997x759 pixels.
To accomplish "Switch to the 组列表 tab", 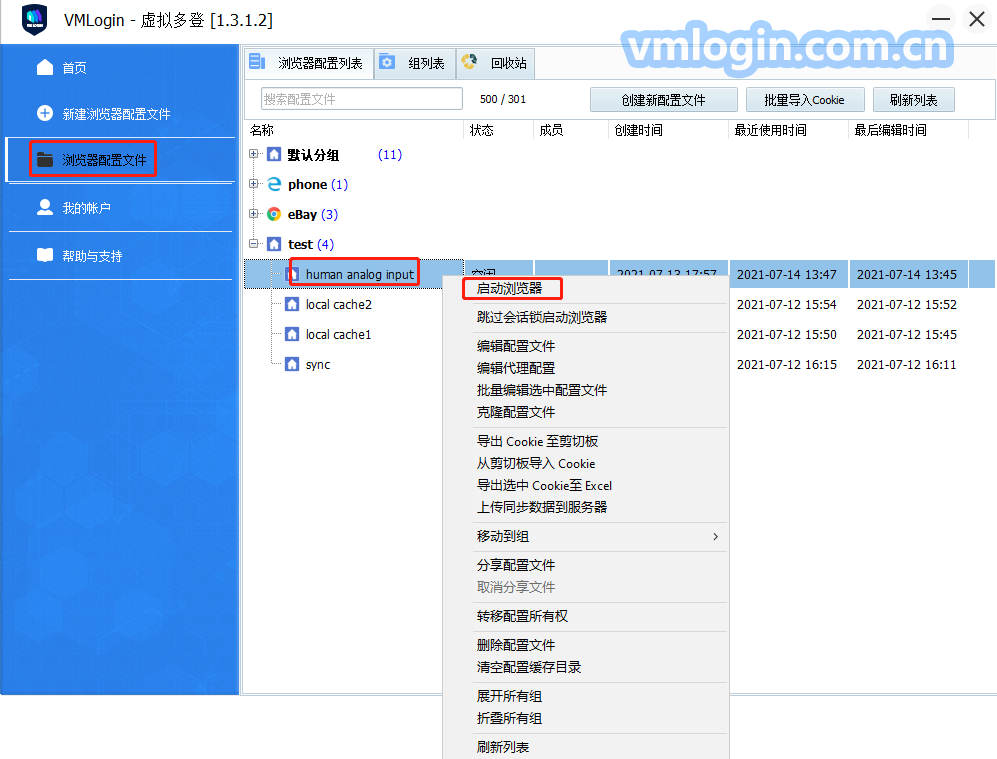I will (415, 64).
